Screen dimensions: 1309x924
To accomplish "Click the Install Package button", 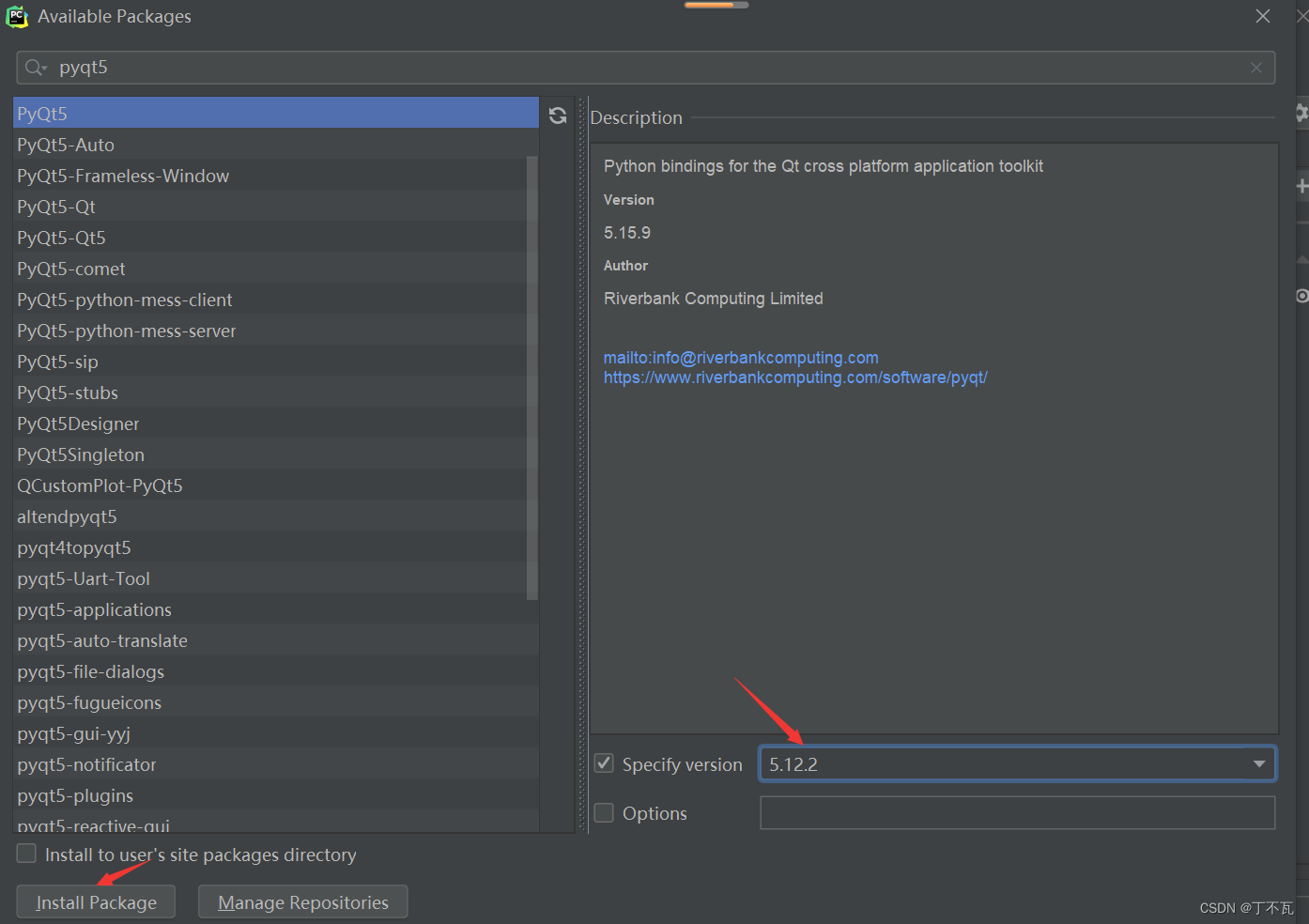I will coord(96,902).
